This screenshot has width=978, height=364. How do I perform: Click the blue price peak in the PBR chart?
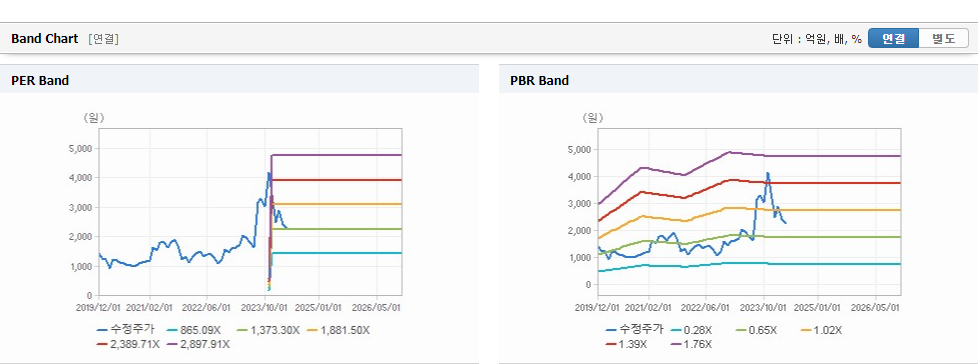pos(768,173)
